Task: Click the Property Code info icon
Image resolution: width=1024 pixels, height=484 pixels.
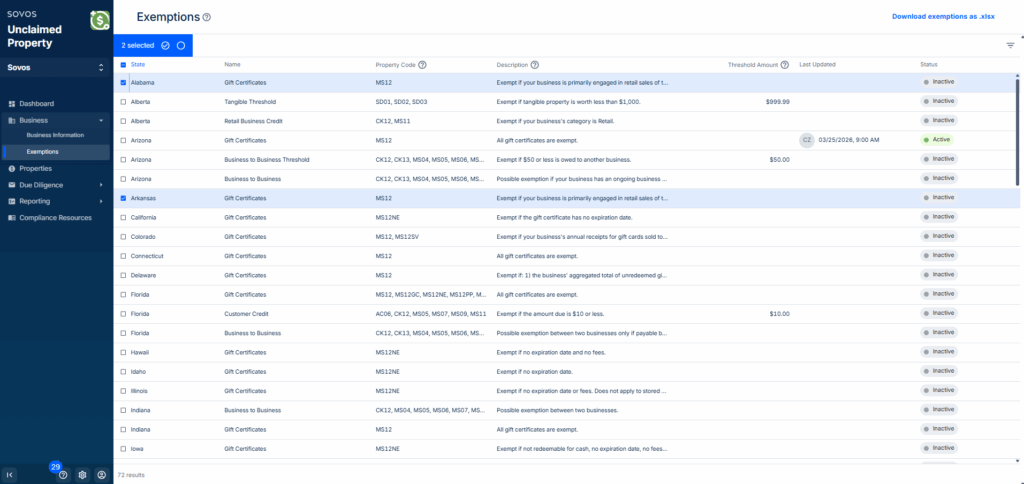Action: (423, 65)
